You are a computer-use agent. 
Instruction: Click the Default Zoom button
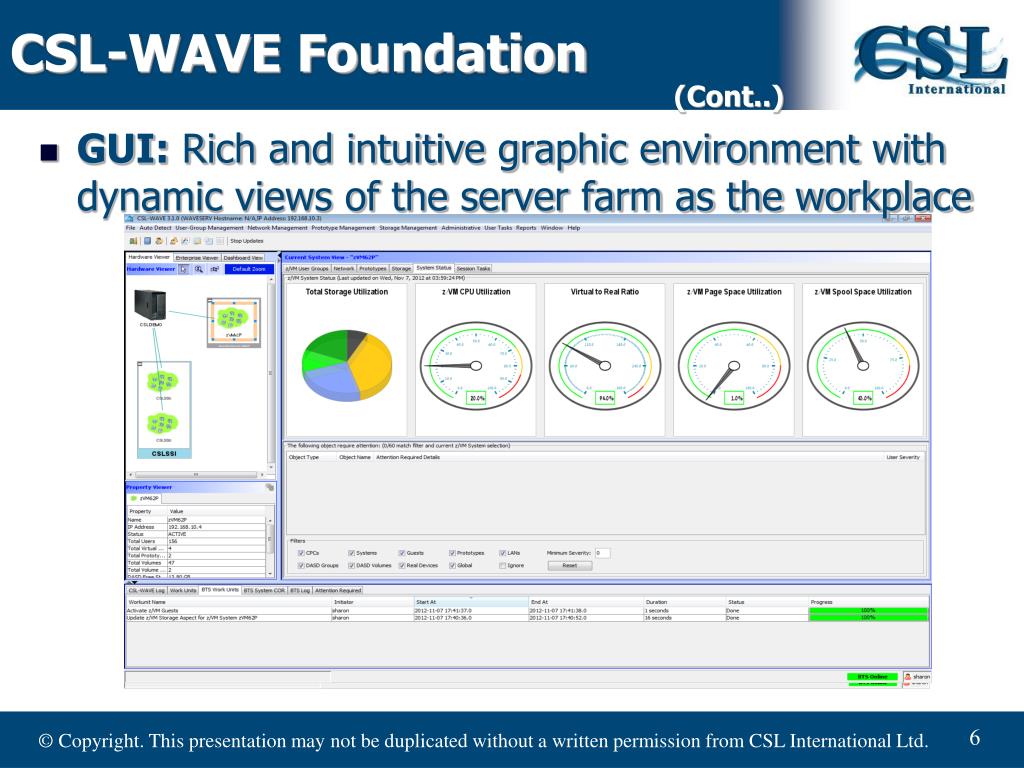[x=249, y=269]
